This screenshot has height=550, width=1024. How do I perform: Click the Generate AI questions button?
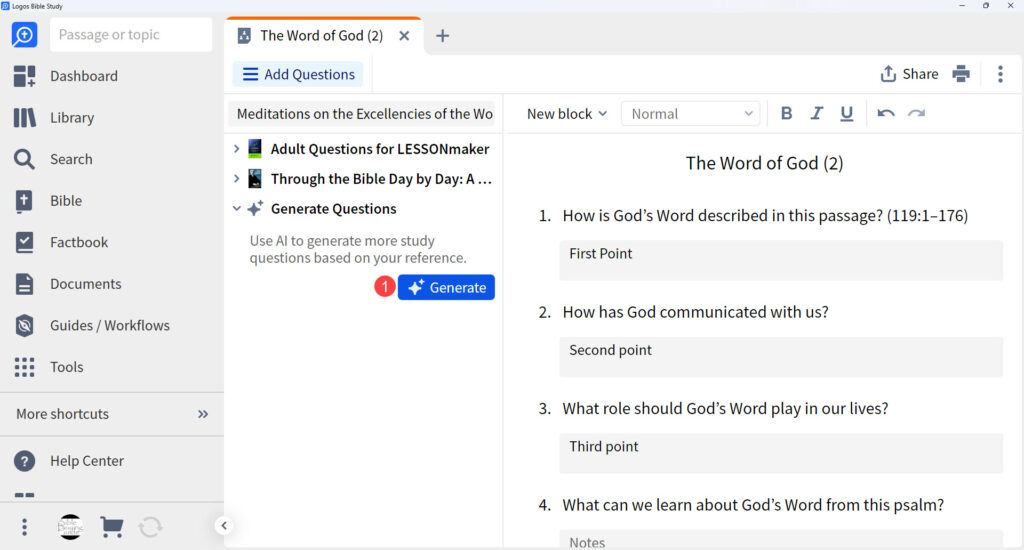[x=446, y=287]
